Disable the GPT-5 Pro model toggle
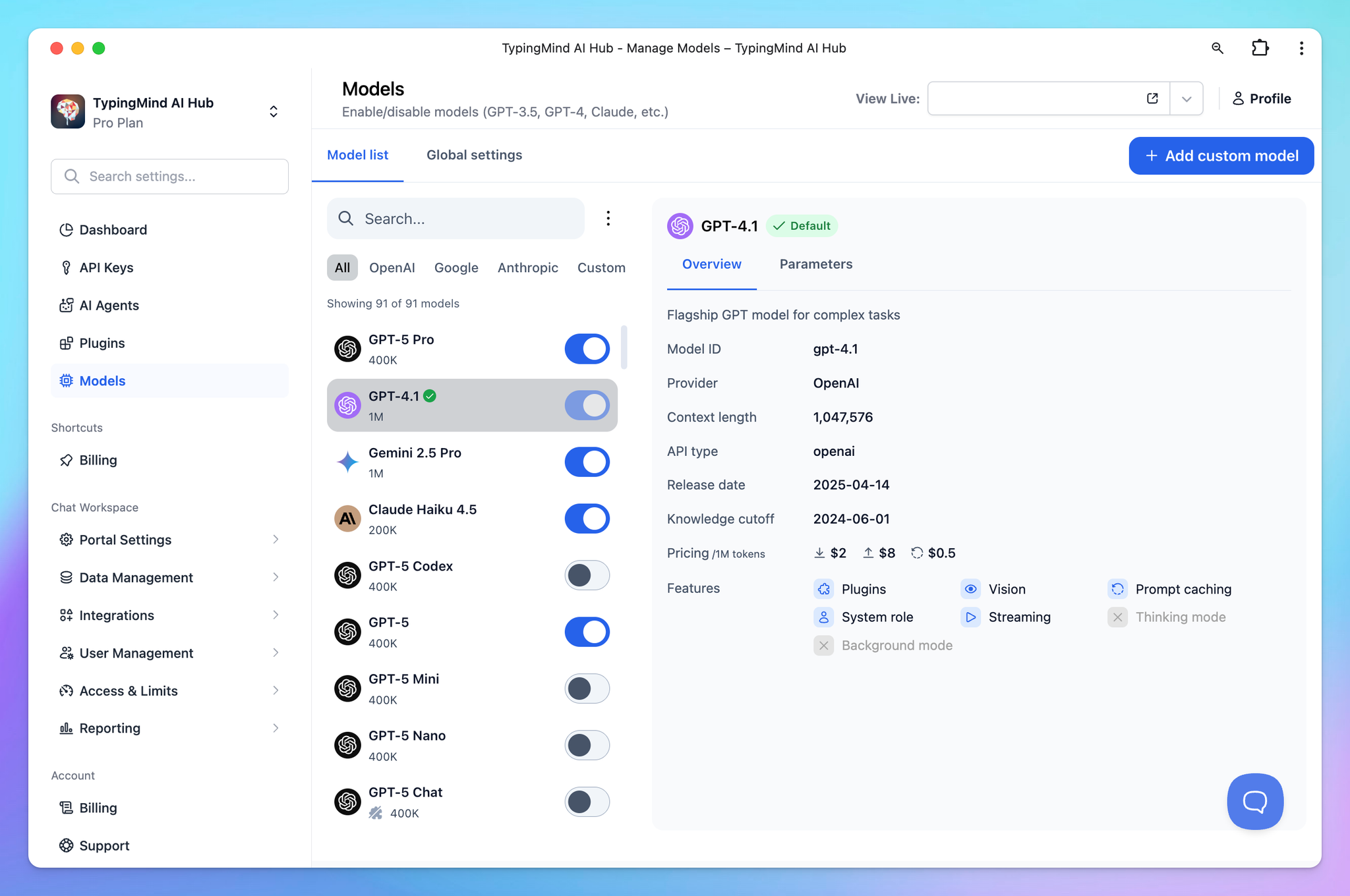The width and height of the screenshot is (1350, 896). click(587, 349)
